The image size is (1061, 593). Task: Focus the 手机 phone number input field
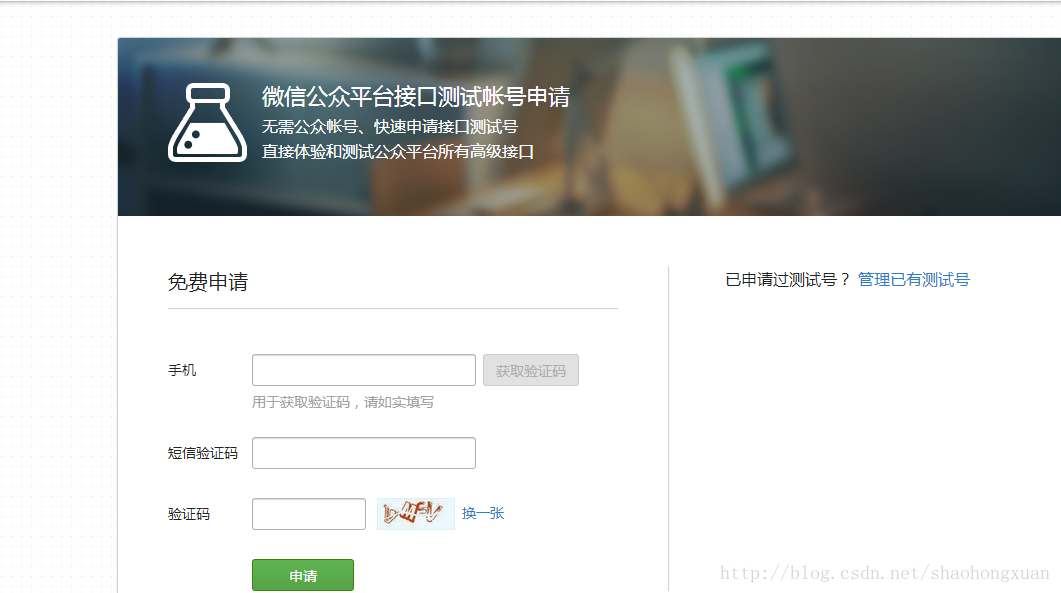coord(363,370)
